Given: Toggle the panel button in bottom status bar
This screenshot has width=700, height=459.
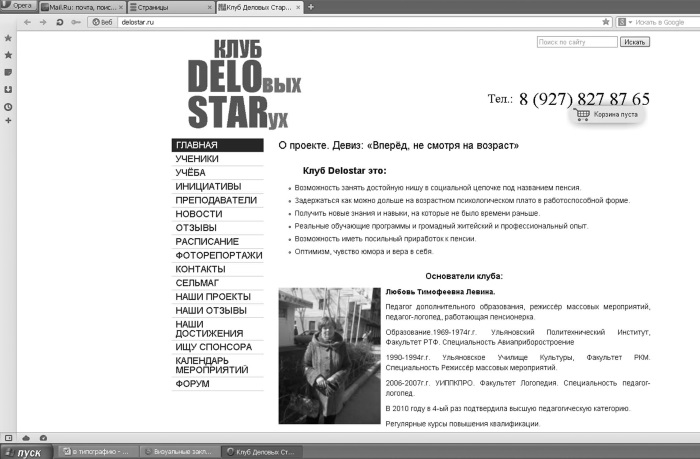Looking at the screenshot, I should (8, 437).
